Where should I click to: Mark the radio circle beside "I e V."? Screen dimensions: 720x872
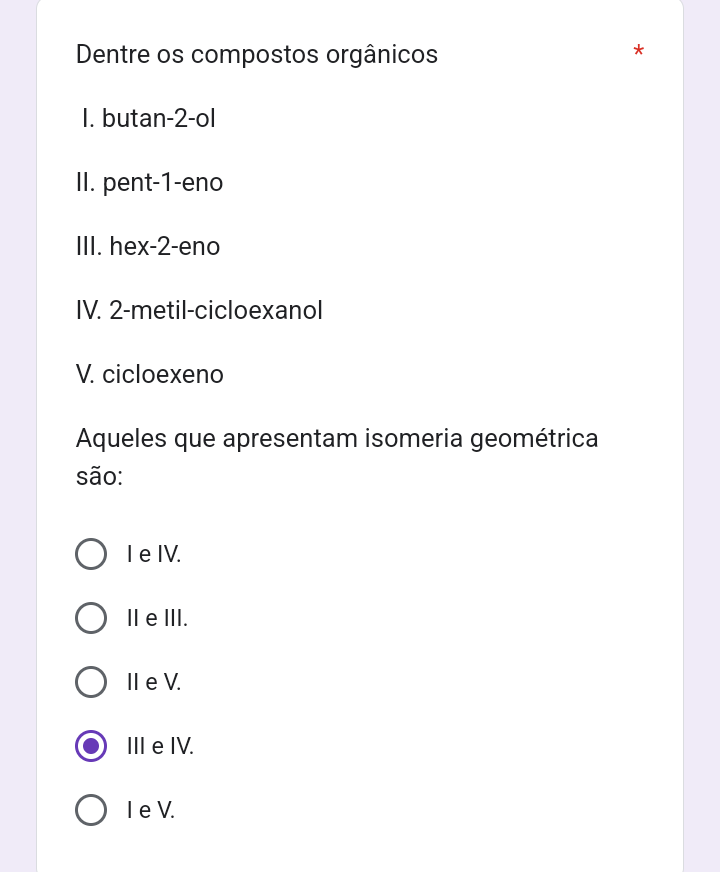coord(91,810)
